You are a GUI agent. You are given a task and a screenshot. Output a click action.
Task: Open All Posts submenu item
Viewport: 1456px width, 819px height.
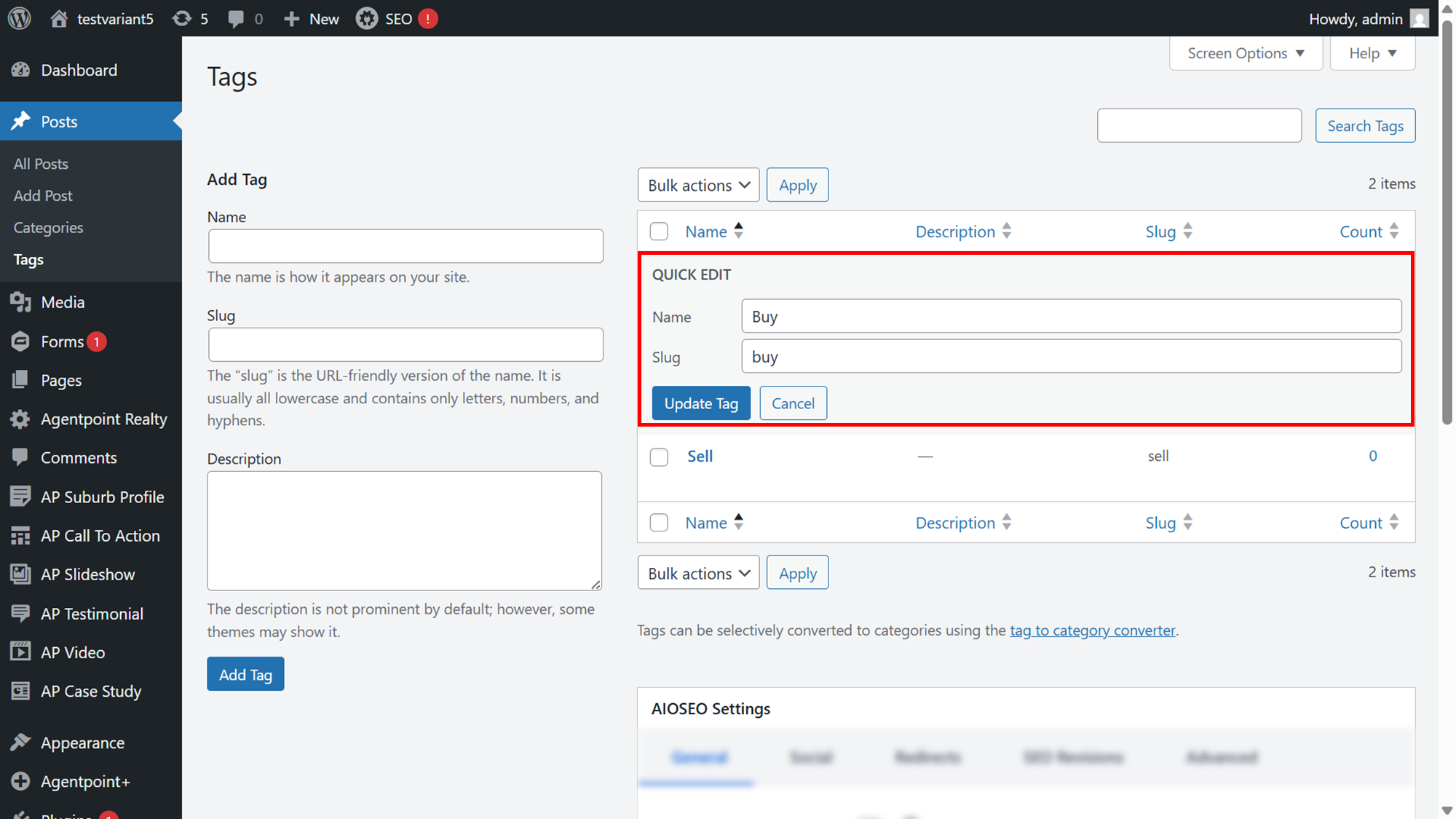(41, 164)
